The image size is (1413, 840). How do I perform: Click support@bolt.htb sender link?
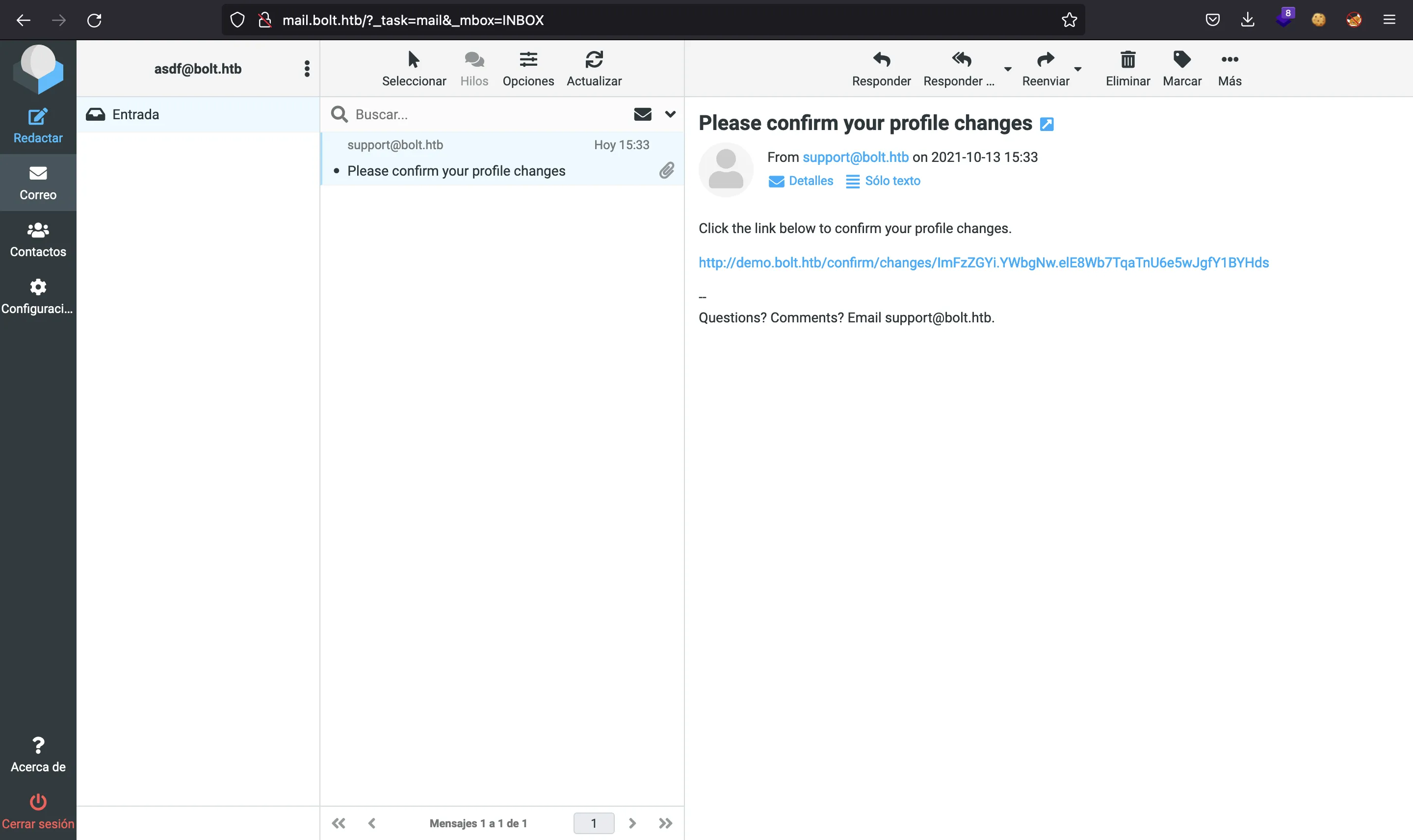(855, 157)
